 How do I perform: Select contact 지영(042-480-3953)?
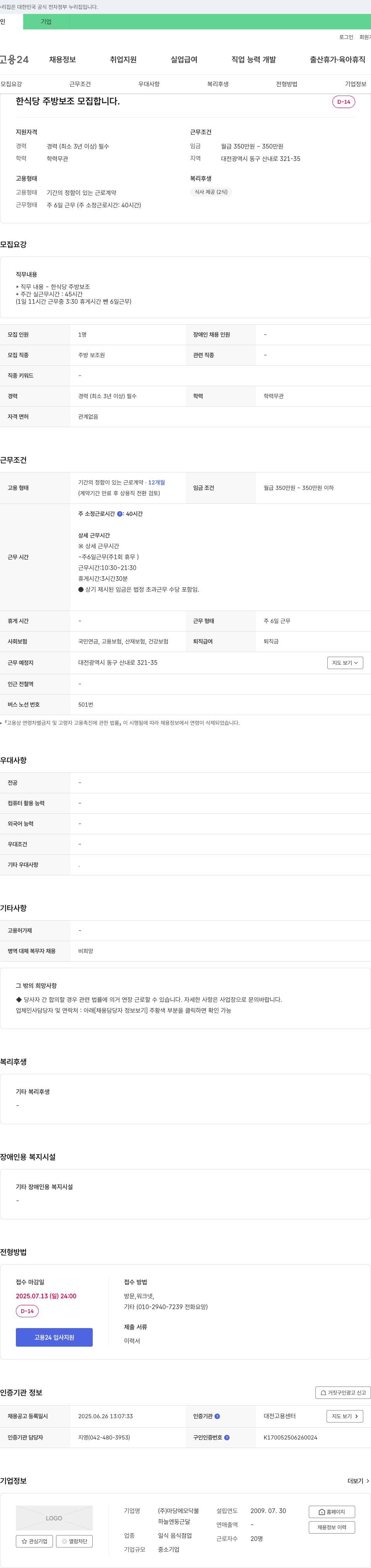coord(104,1438)
